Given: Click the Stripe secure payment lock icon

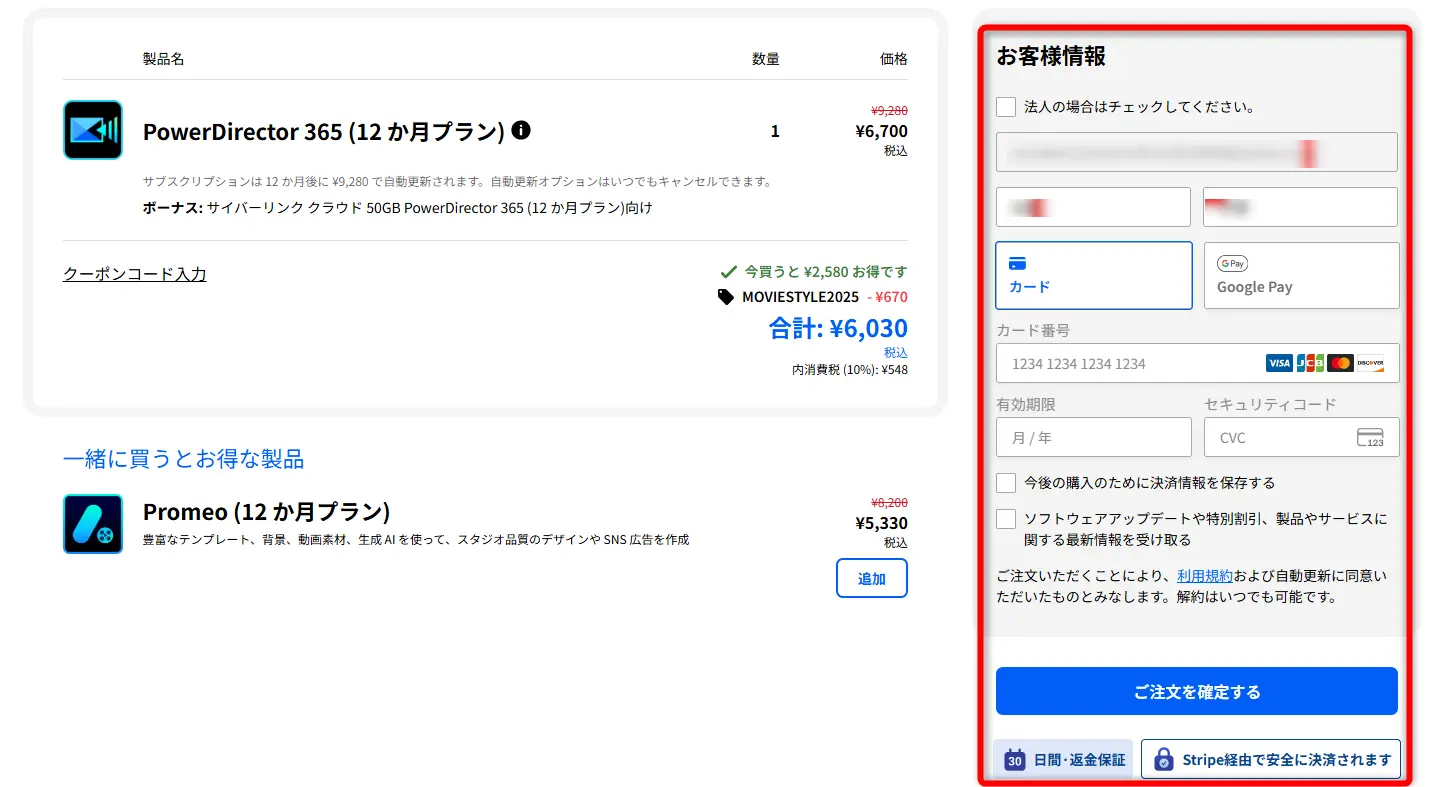Looking at the screenshot, I should [1163, 759].
